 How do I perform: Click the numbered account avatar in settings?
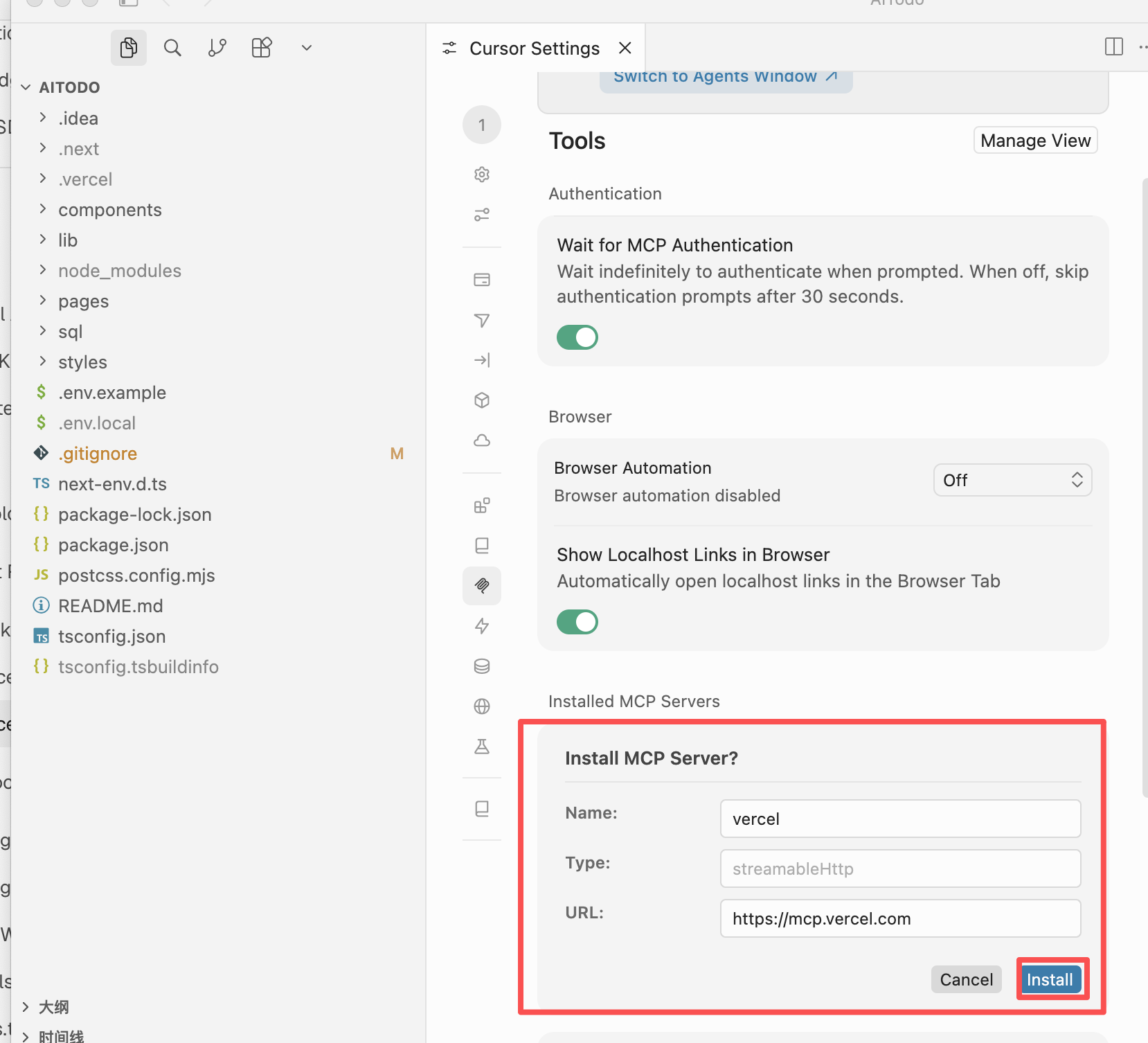[x=482, y=125]
